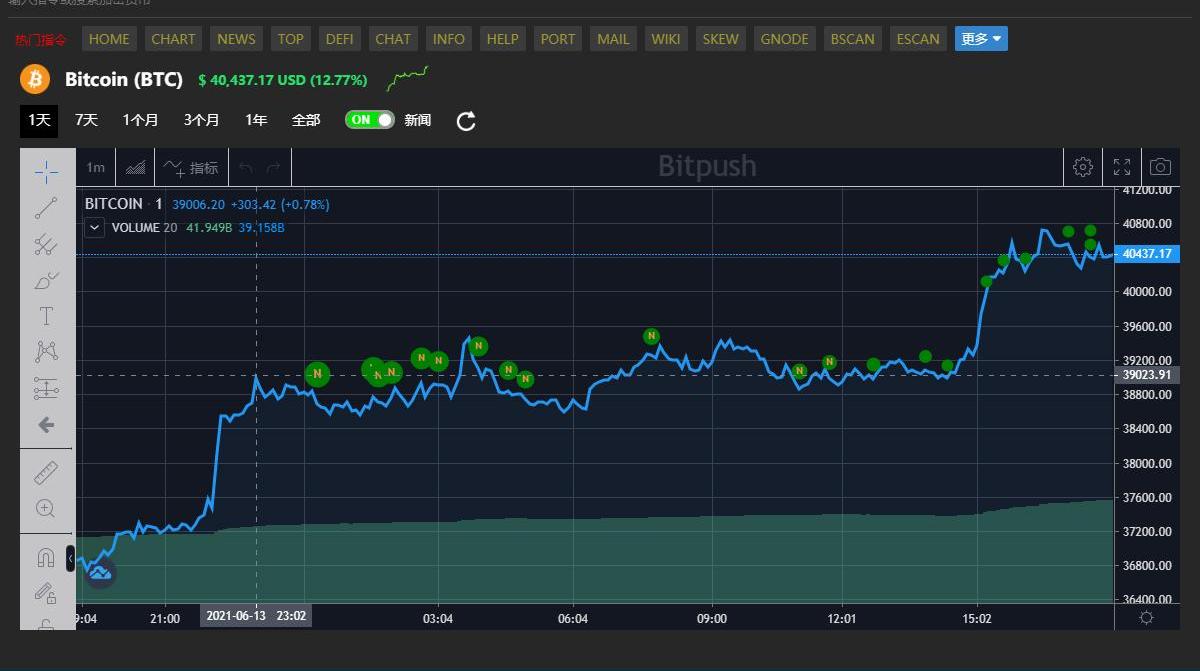Screen dimensions: 1200x671
Task: Open the CHART command
Action: tap(173, 39)
